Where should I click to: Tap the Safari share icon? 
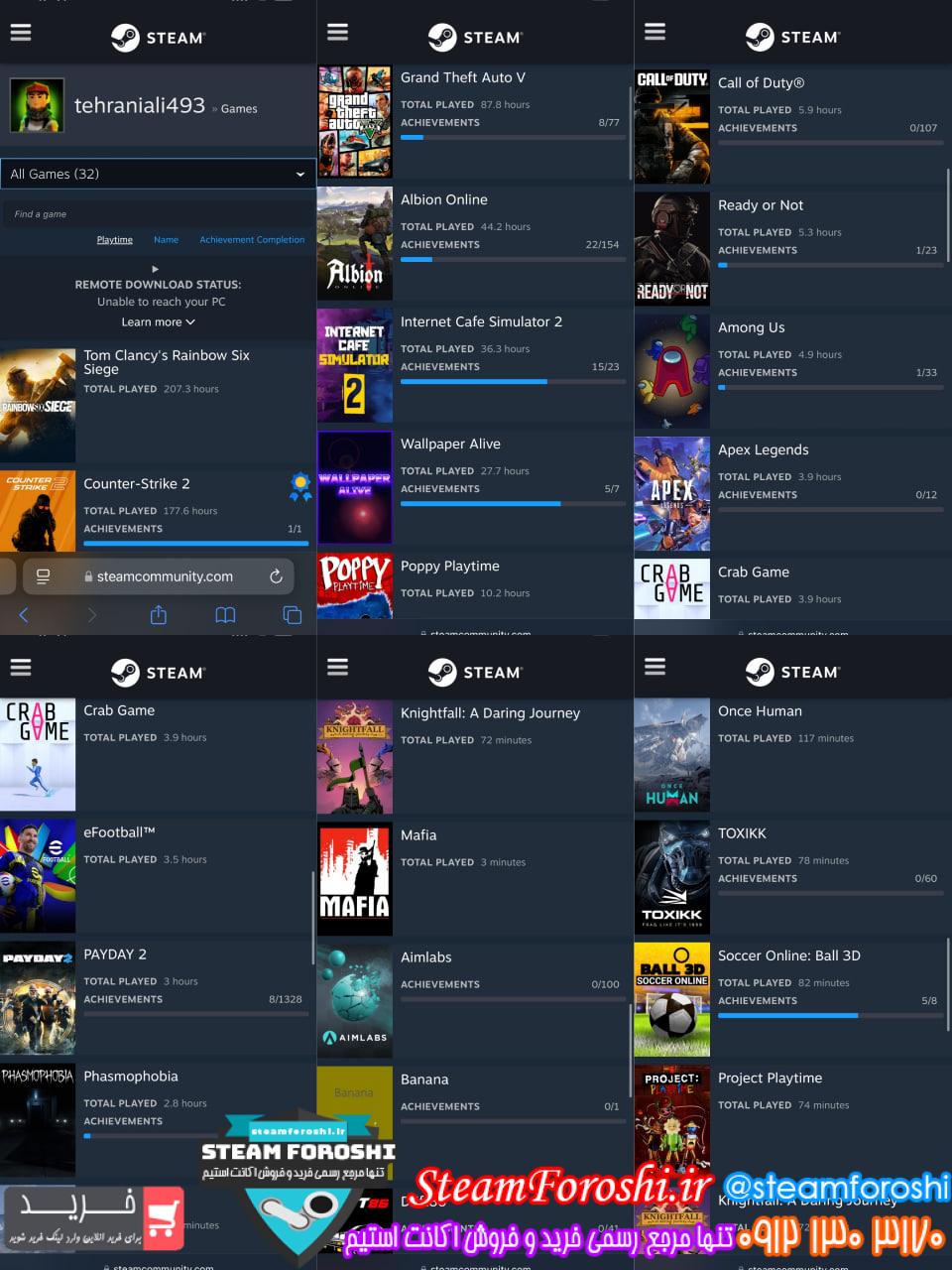tap(158, 615)
